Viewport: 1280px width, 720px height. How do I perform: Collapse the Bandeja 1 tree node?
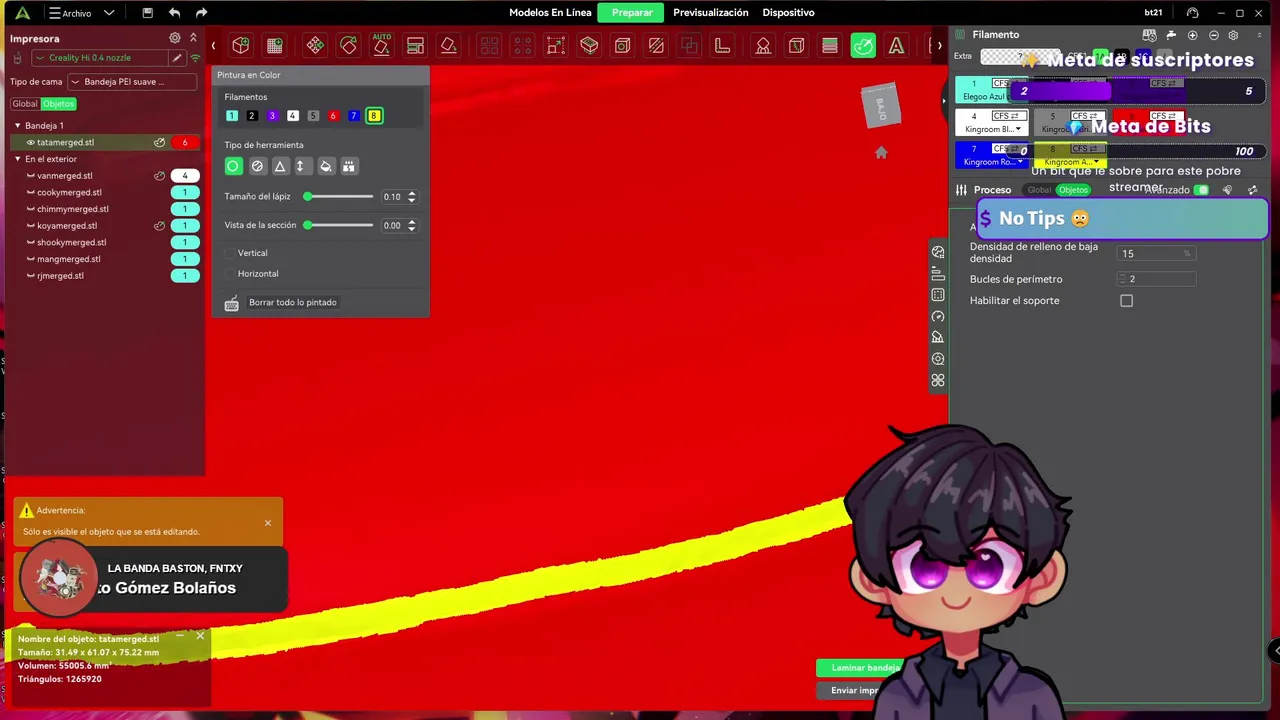17,126
